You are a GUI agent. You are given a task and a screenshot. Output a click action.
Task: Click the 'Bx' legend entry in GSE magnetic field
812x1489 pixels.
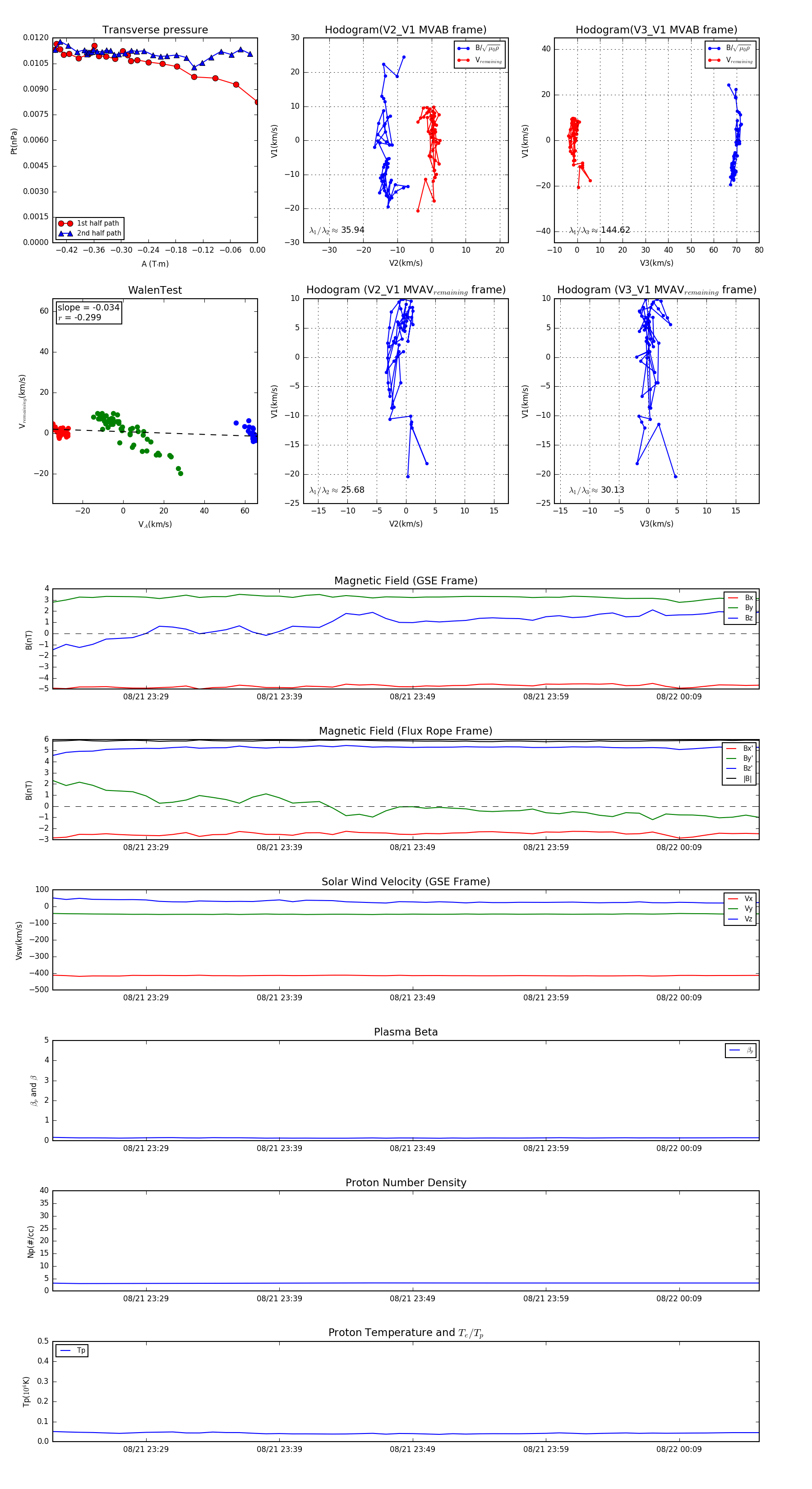click(x=741, y=598)
